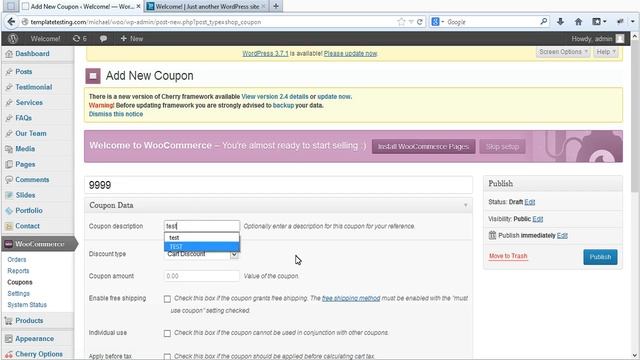Click the Products cart icon in sidebar
This screenshot has height=360, width=640.
click(9, 321)
